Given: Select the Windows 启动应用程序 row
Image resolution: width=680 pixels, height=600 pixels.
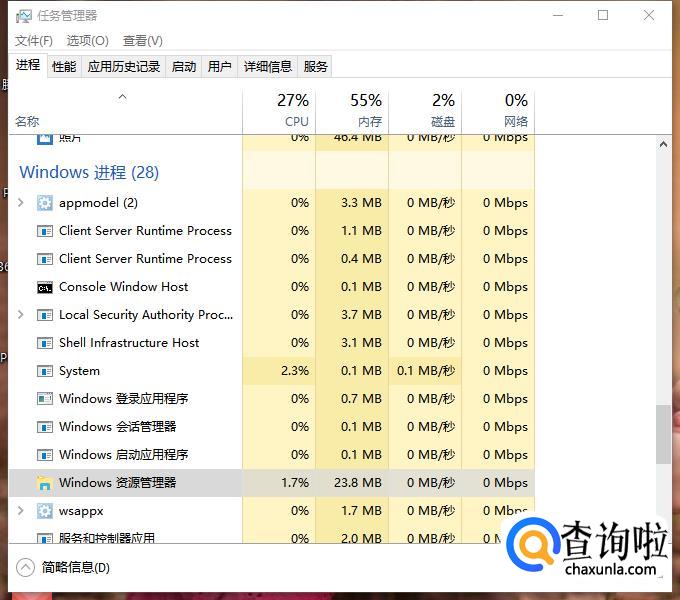Looking at the screenshot, I should (272, 455).
